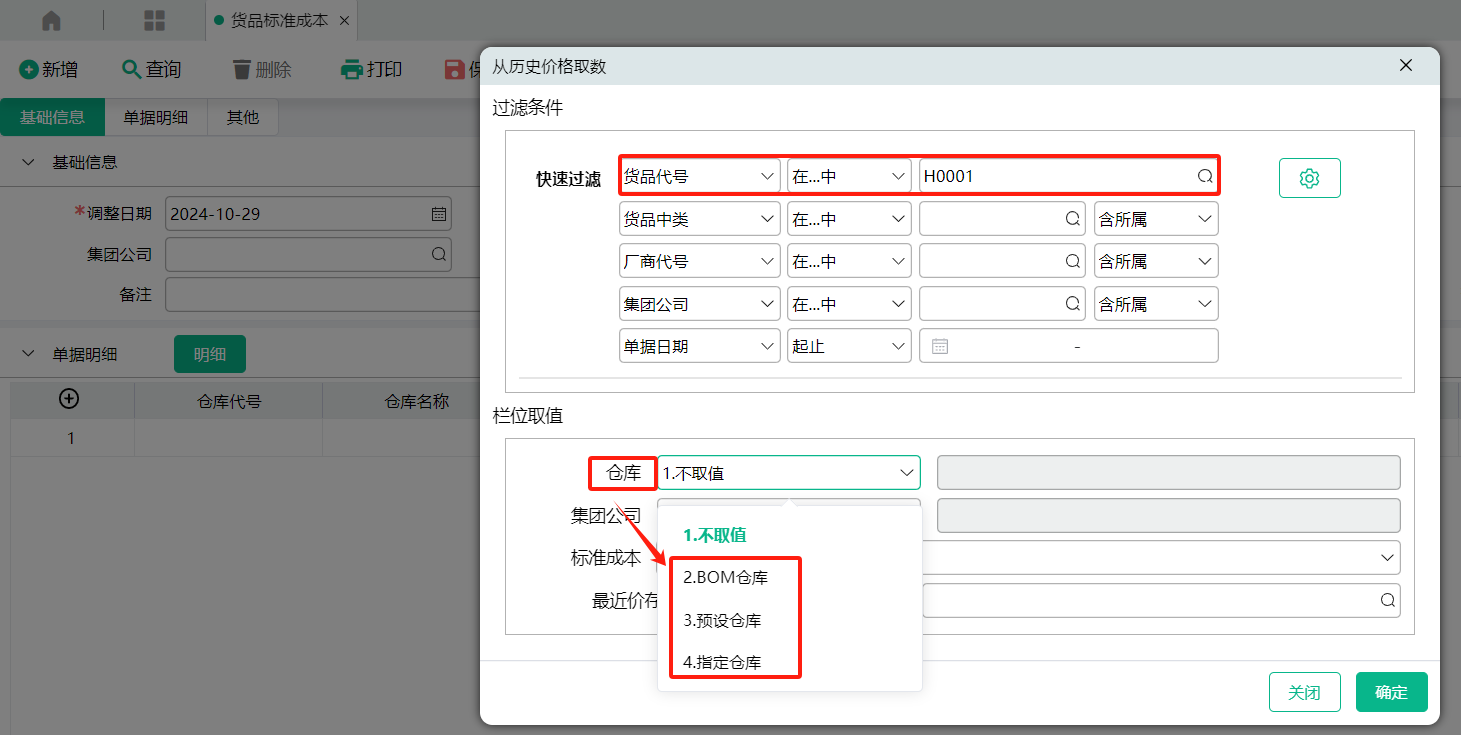Image resolution: width=1461 pixels, height=735 pixels.
Task: Open the operator dropdown next to 货品代号
Action: tap(849, 177)
